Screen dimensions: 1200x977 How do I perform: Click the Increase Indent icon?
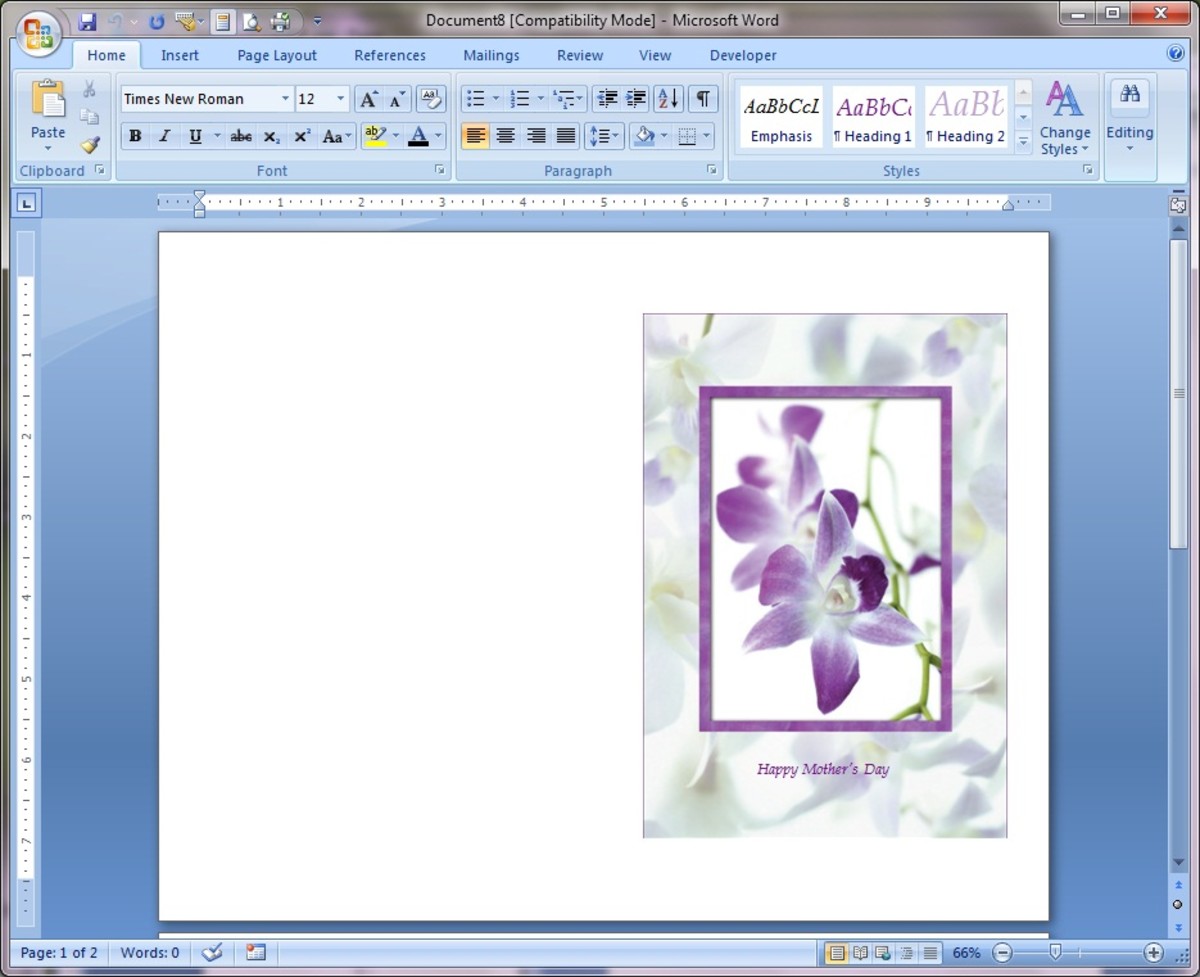tap(636, 99)
